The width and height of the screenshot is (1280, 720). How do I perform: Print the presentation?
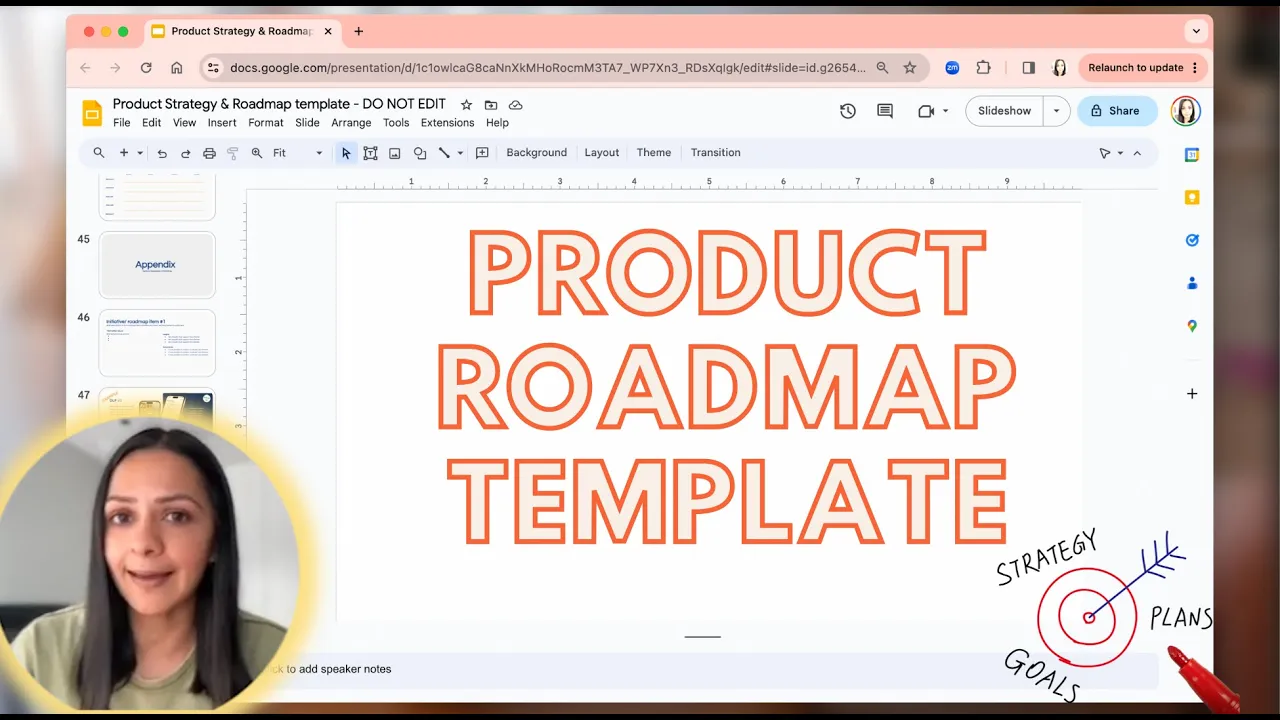coord(209,153)
